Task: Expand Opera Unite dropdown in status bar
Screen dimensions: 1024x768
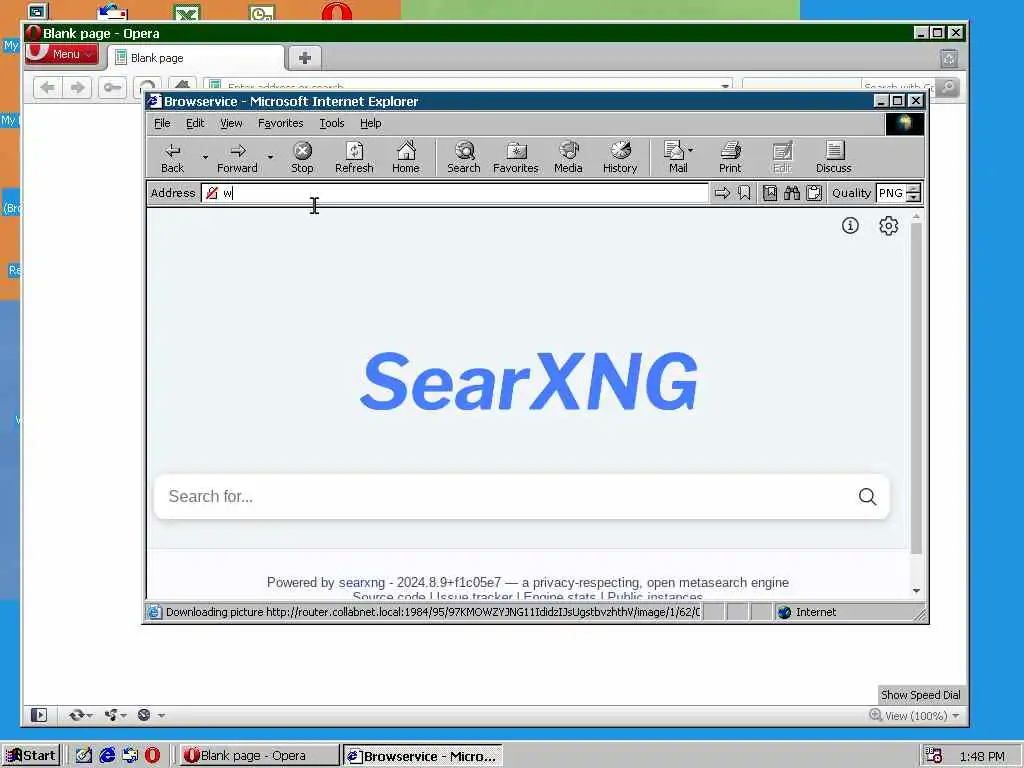Action: point(124,715)
